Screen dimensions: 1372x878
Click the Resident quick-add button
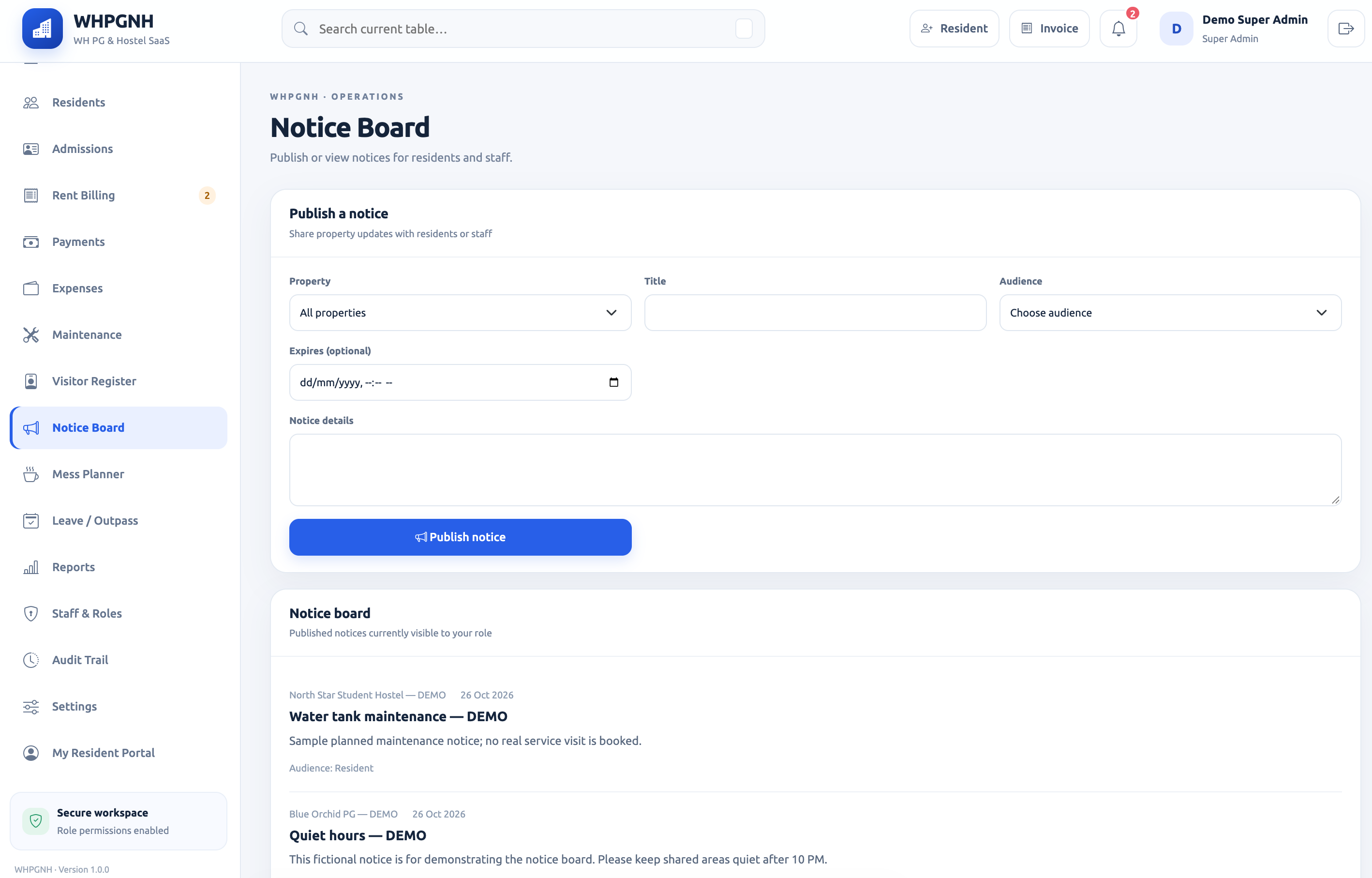(954, 29)
